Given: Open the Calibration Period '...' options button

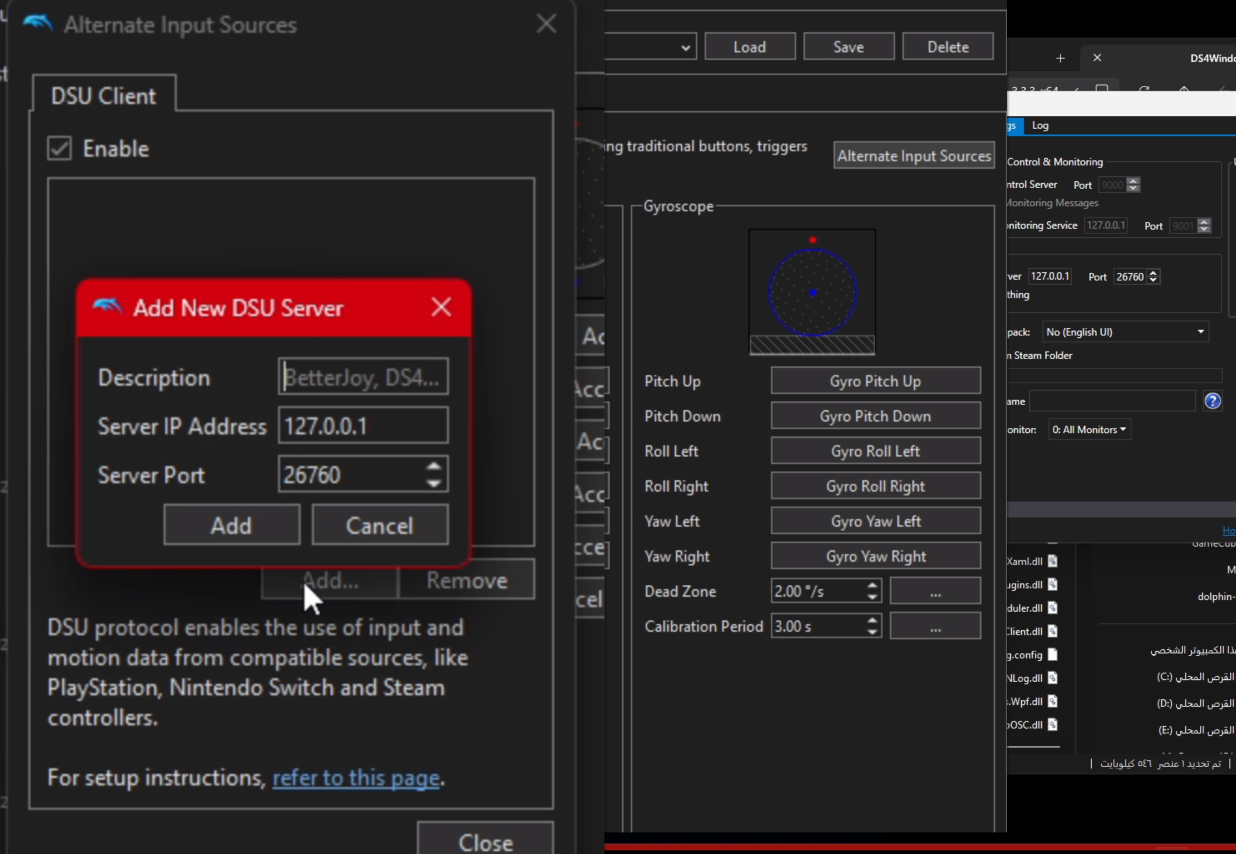Looking at the screenshot, I should tap(935, 626).
